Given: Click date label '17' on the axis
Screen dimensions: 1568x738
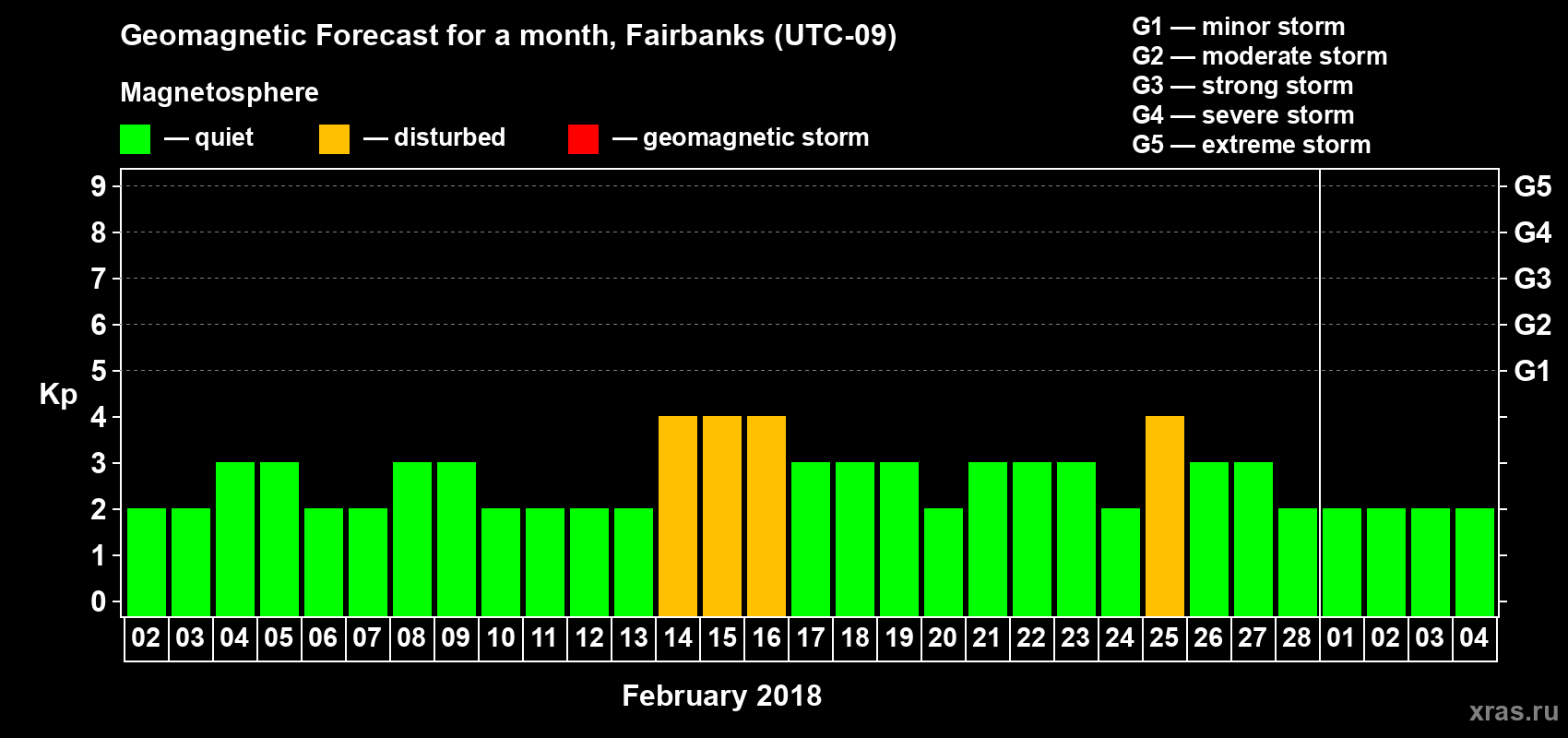Looking at the screenshot, I should (811, 638).
